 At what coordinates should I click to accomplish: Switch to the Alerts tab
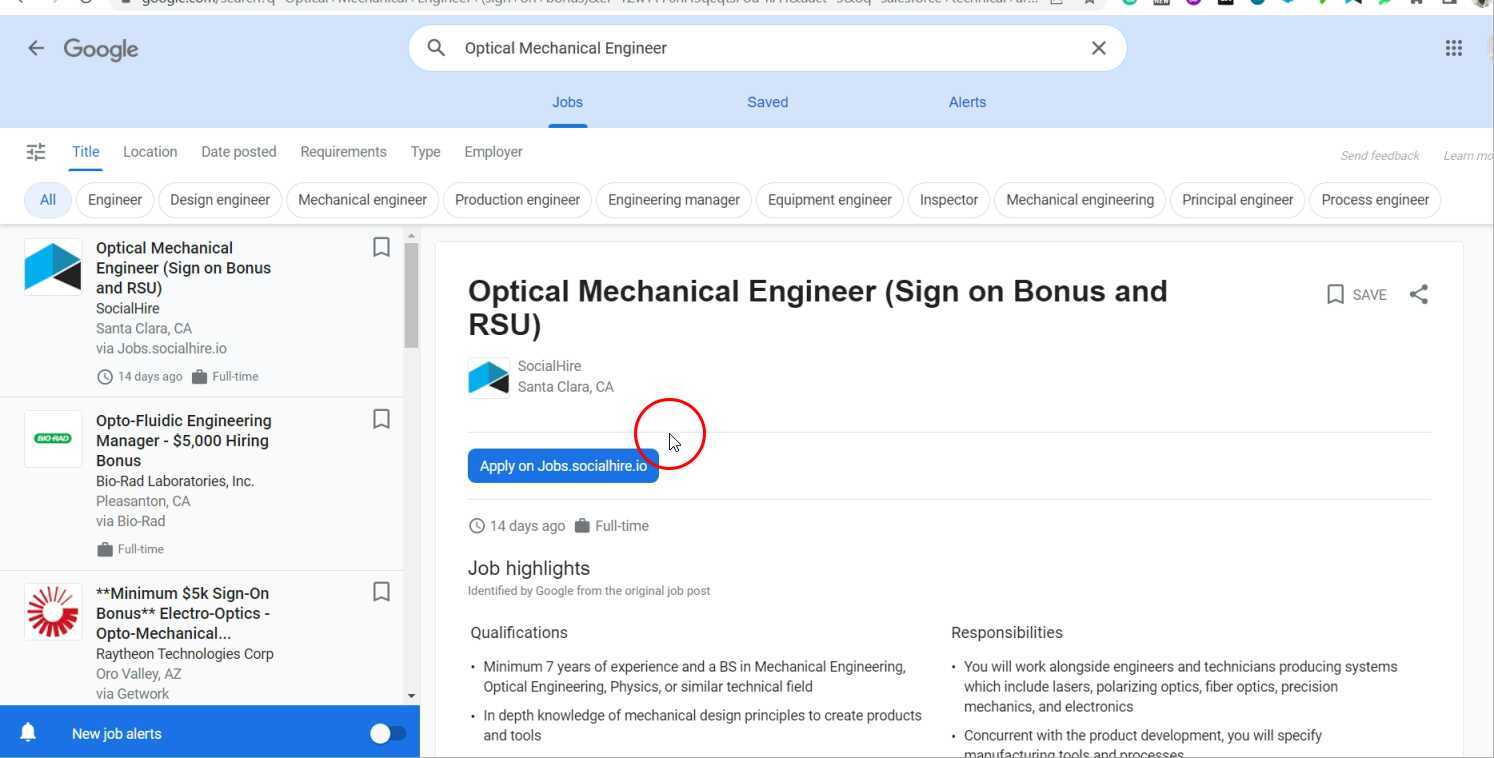click(967, 102)
